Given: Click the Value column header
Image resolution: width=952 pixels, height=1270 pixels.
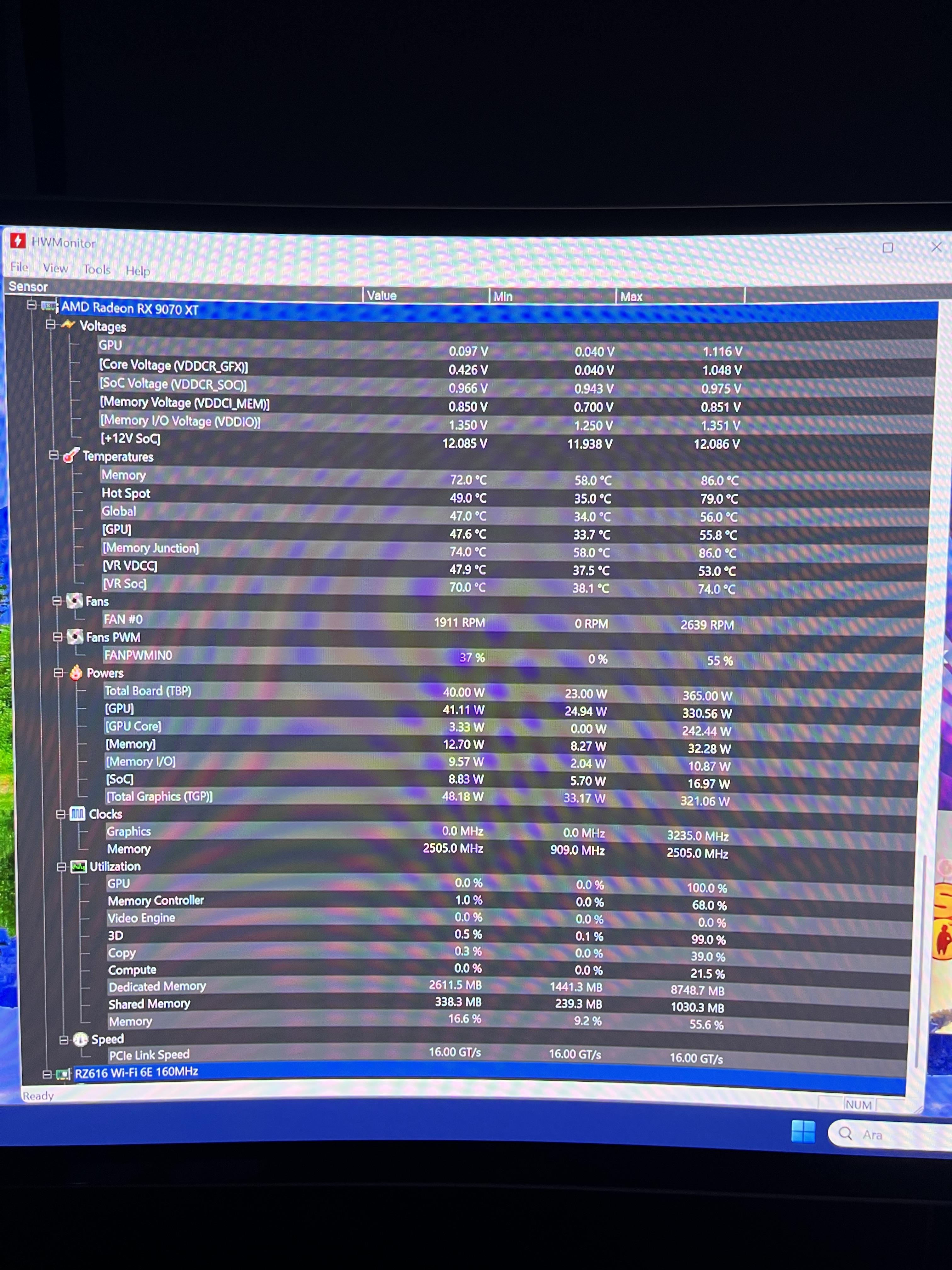Looking at the screenshot, I should [426, 295].
